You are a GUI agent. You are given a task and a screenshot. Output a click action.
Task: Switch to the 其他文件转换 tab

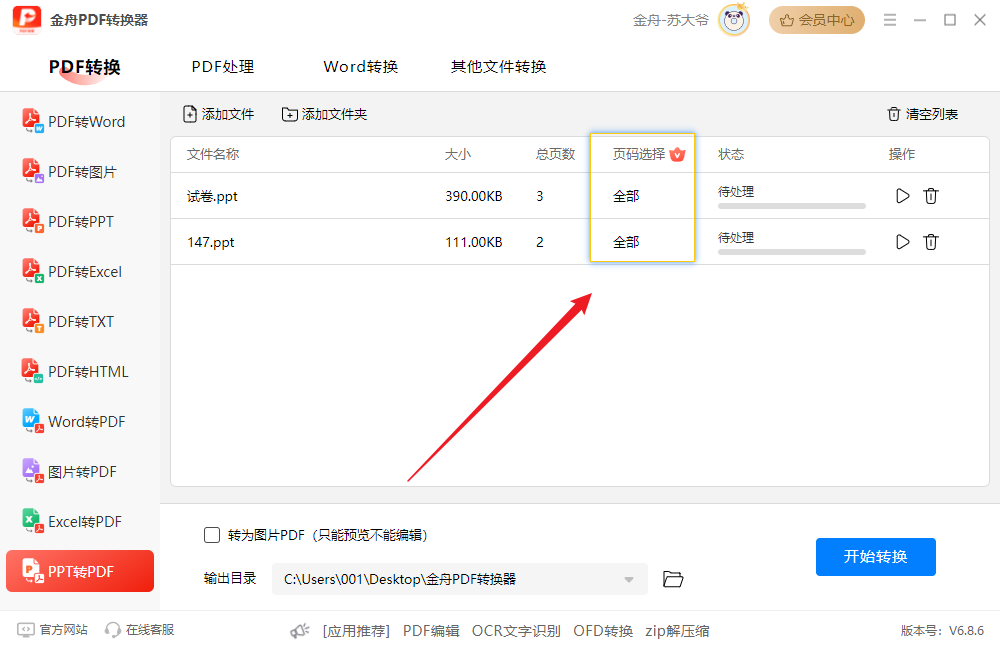point(498,67)
